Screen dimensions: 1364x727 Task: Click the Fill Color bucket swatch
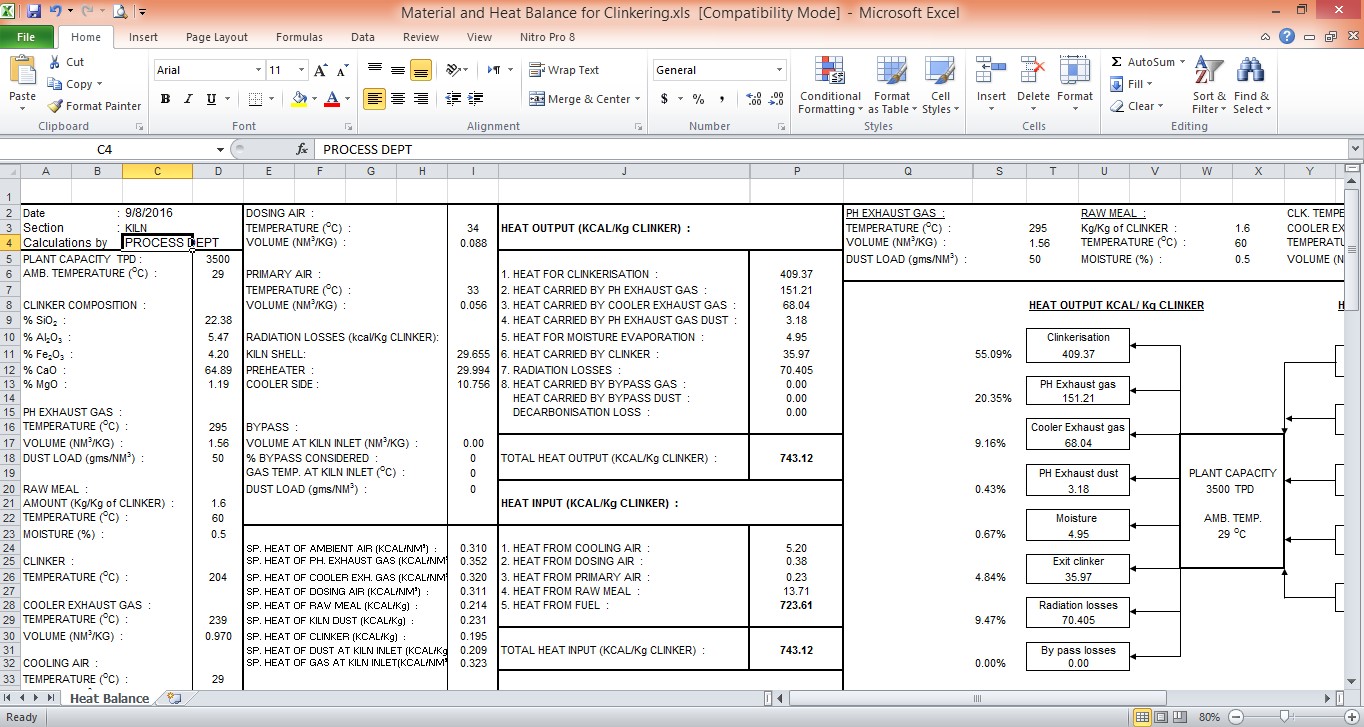pos(298,99)
